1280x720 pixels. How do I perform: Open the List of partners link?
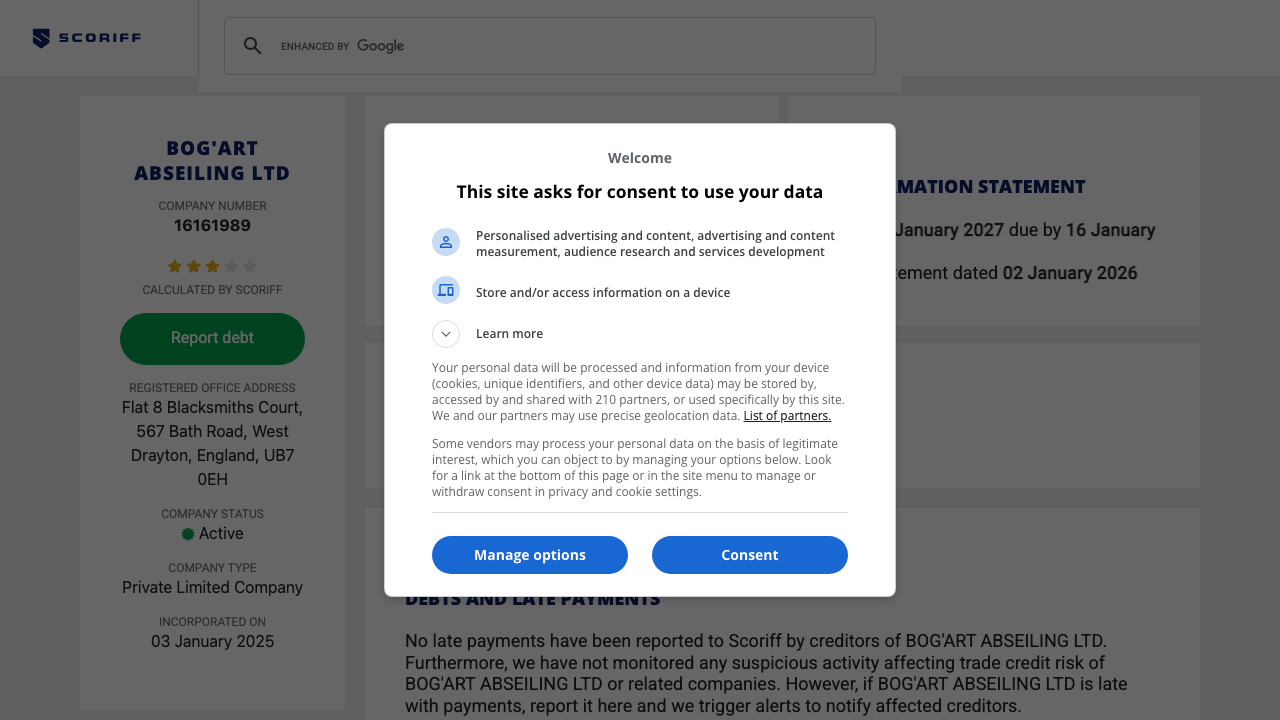[x=787, y=416]
